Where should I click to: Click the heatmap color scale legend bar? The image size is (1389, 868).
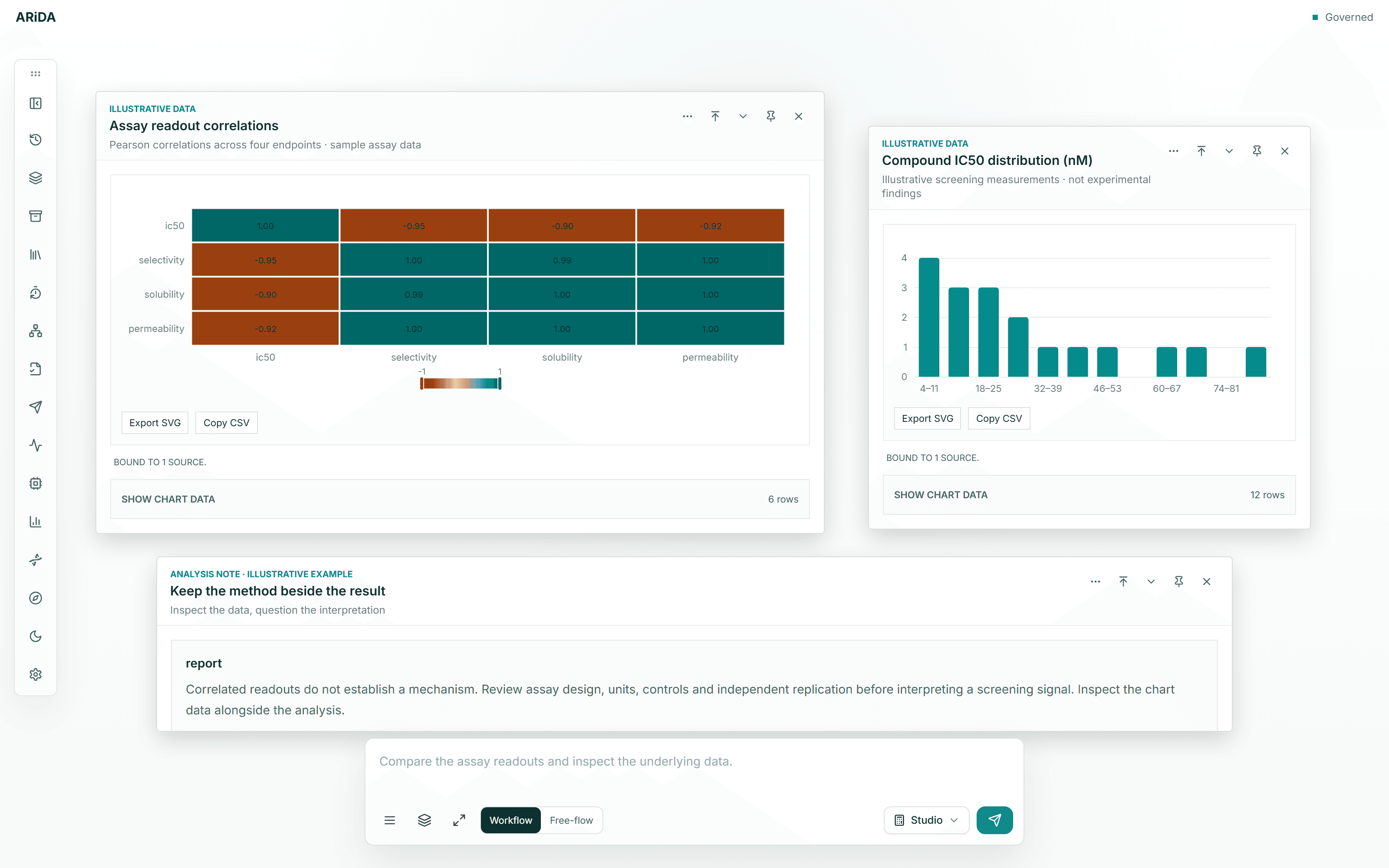point(461,384)
